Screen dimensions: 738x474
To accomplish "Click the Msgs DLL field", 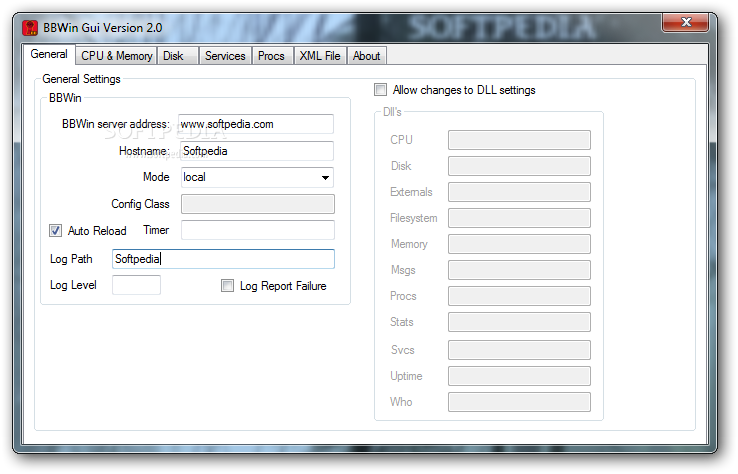I will pos(519,270).
